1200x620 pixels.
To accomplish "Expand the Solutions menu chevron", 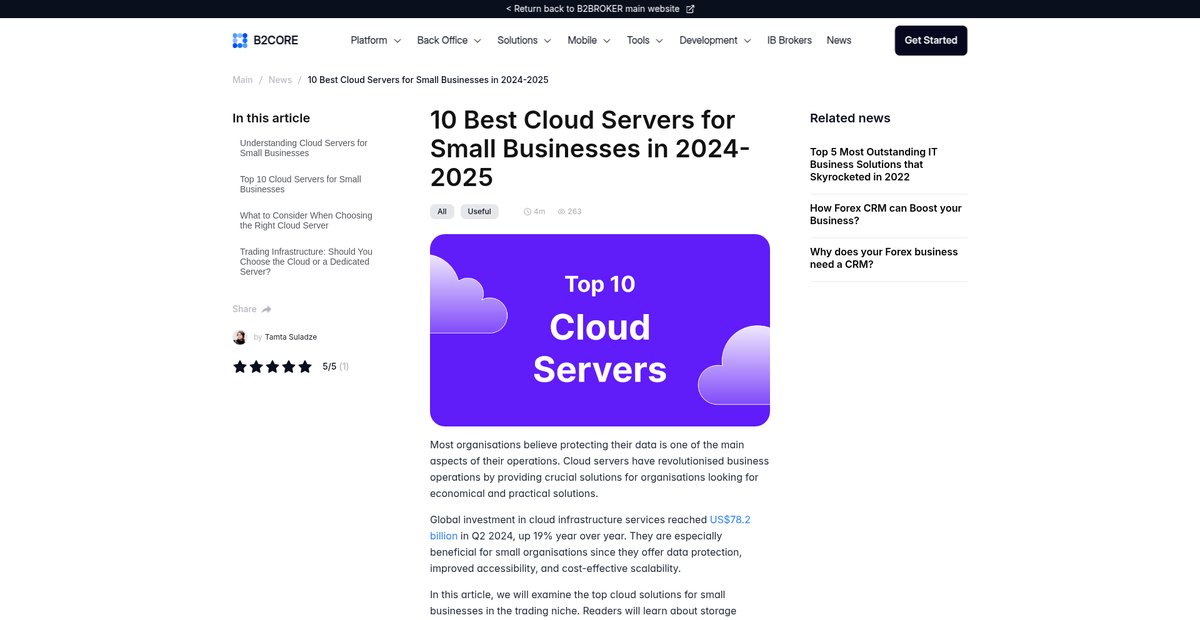I will click(x=547, y=41).
